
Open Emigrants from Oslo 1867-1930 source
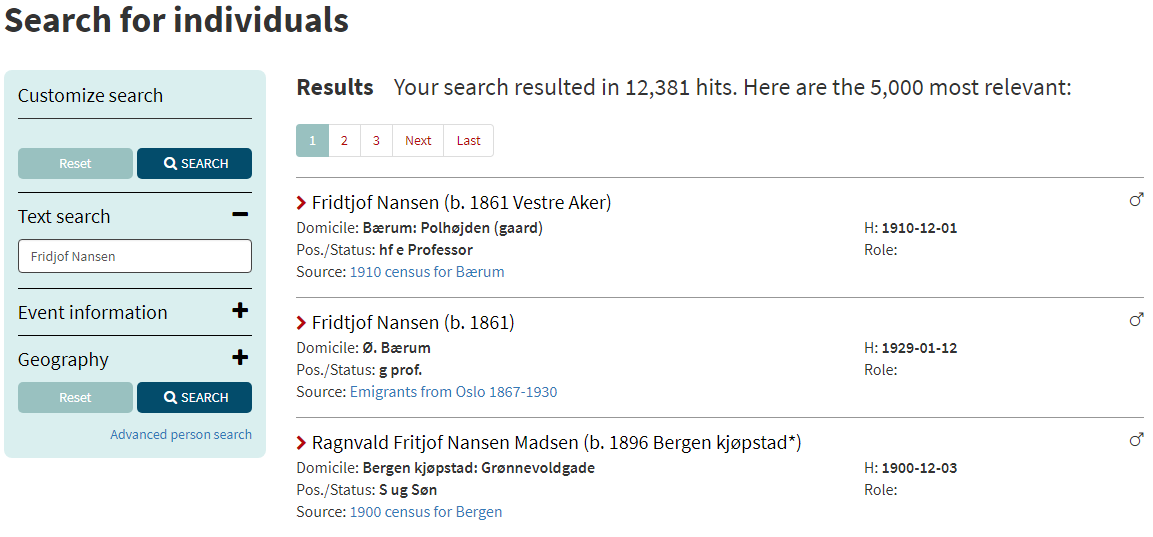[453, 392]
